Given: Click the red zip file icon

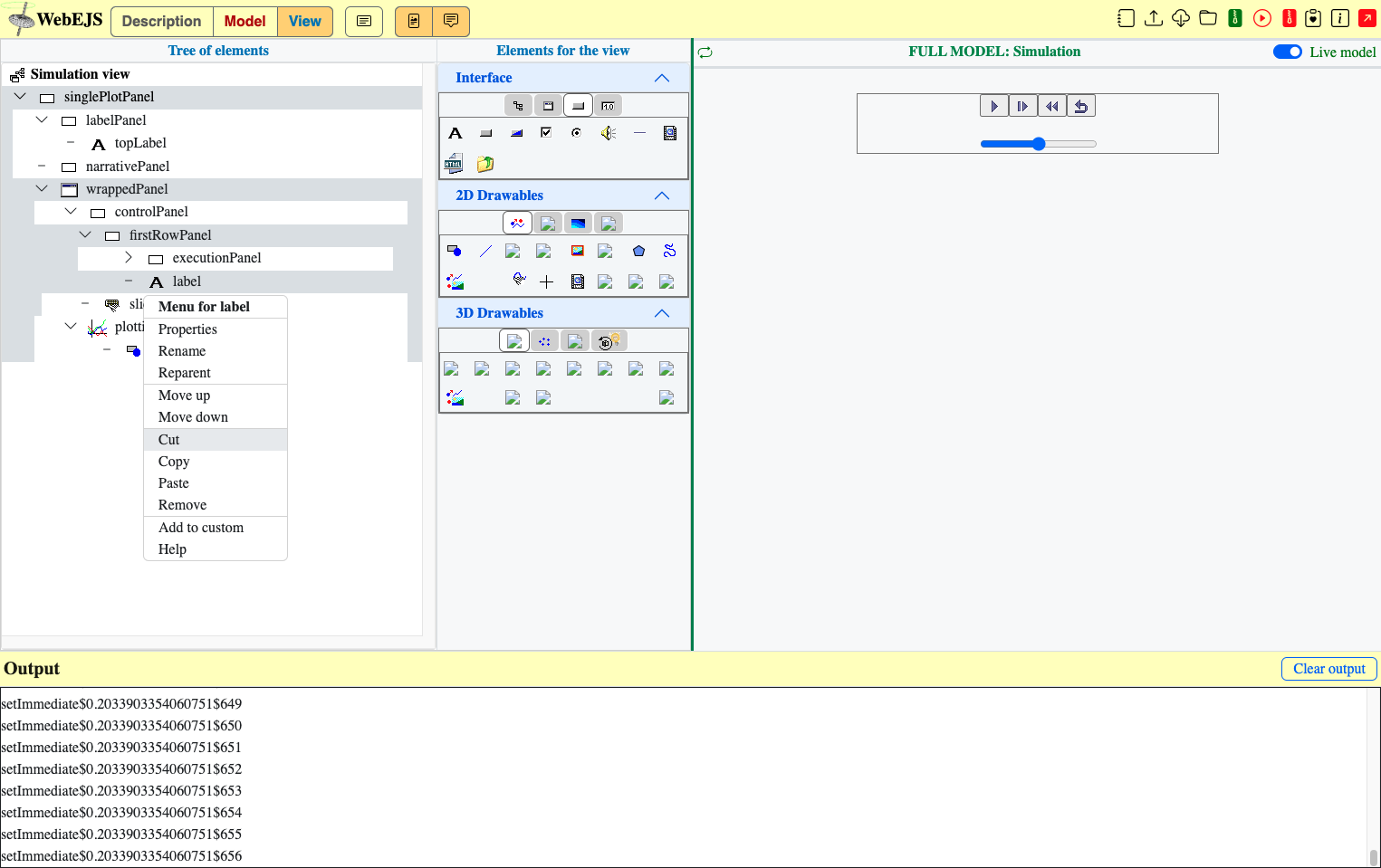Looking at the screenshot, I should click(x=1289, y=18).
